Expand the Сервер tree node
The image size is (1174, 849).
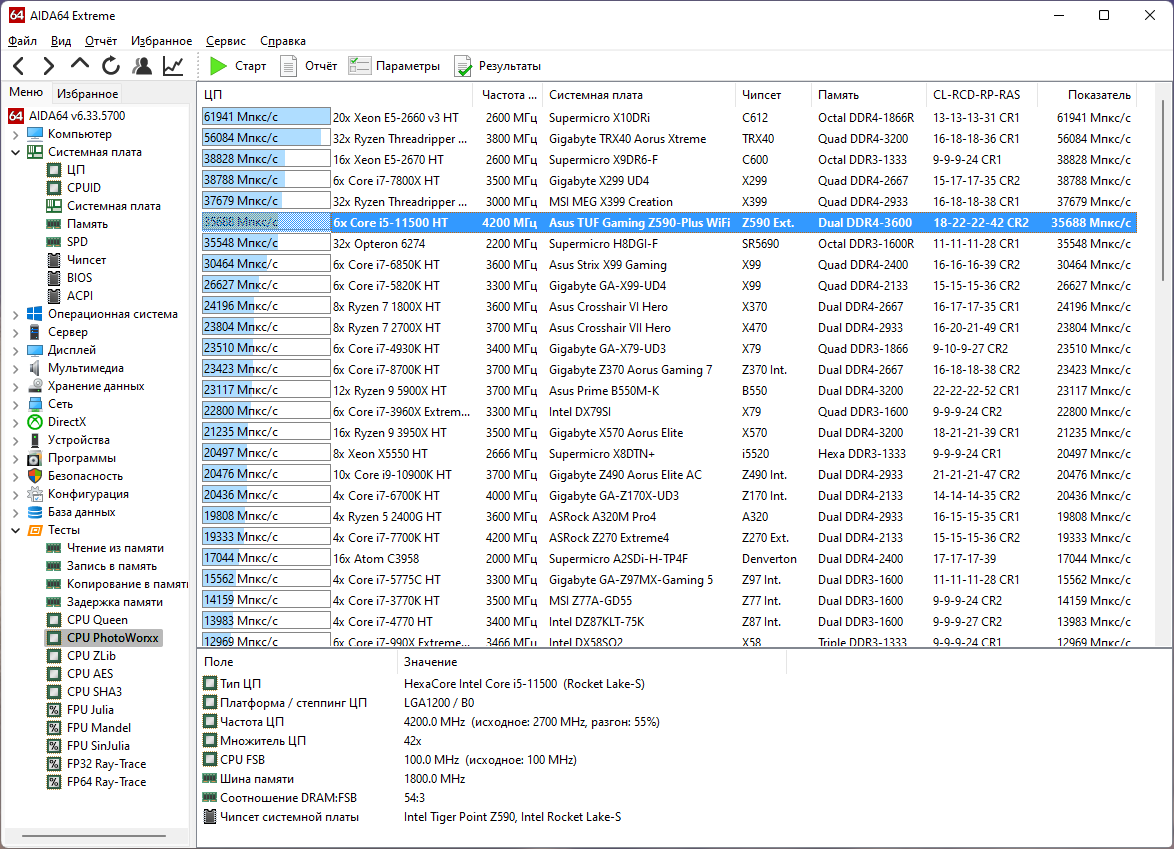click(16, 332)
